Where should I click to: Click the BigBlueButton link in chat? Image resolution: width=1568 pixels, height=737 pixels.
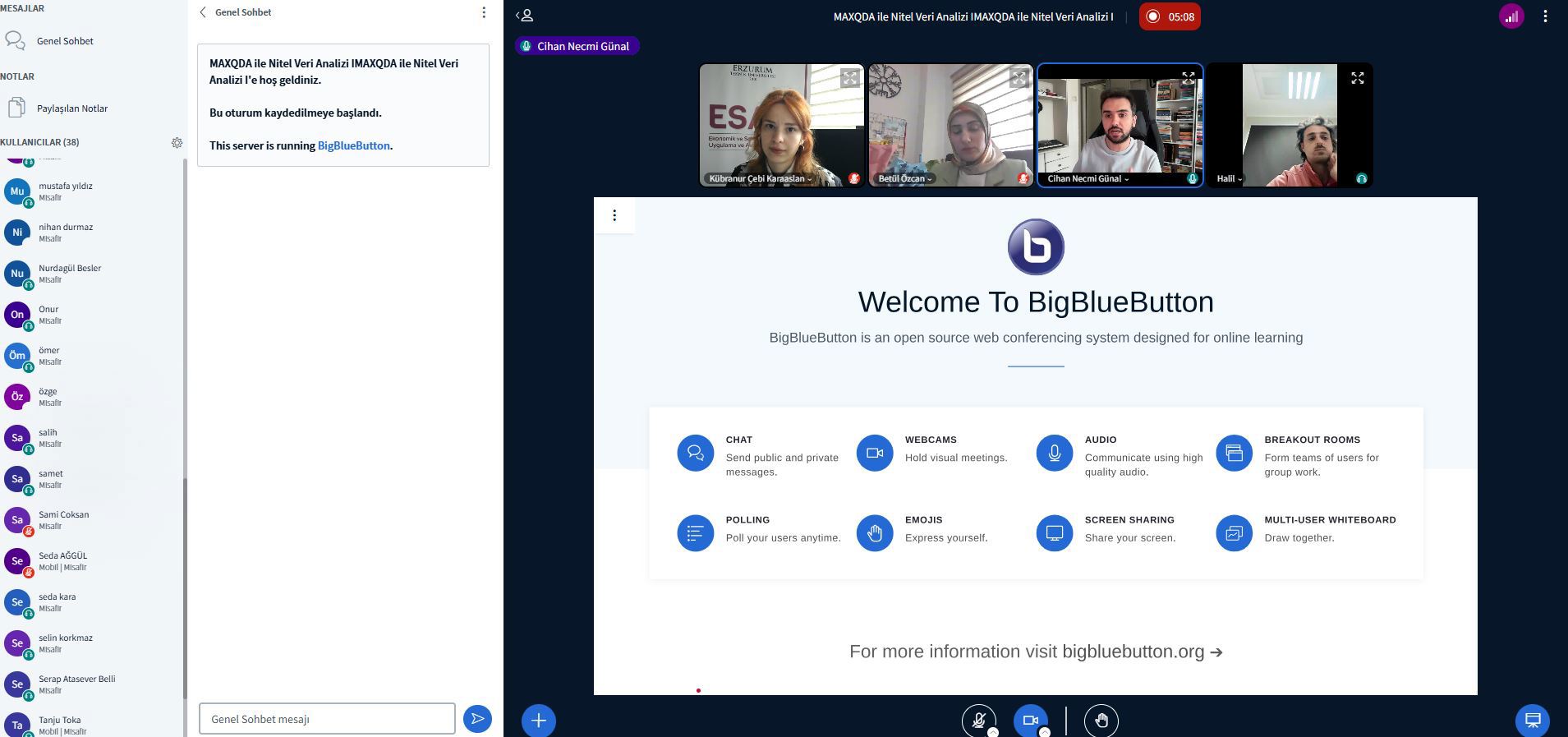click(x=353, y=145)
